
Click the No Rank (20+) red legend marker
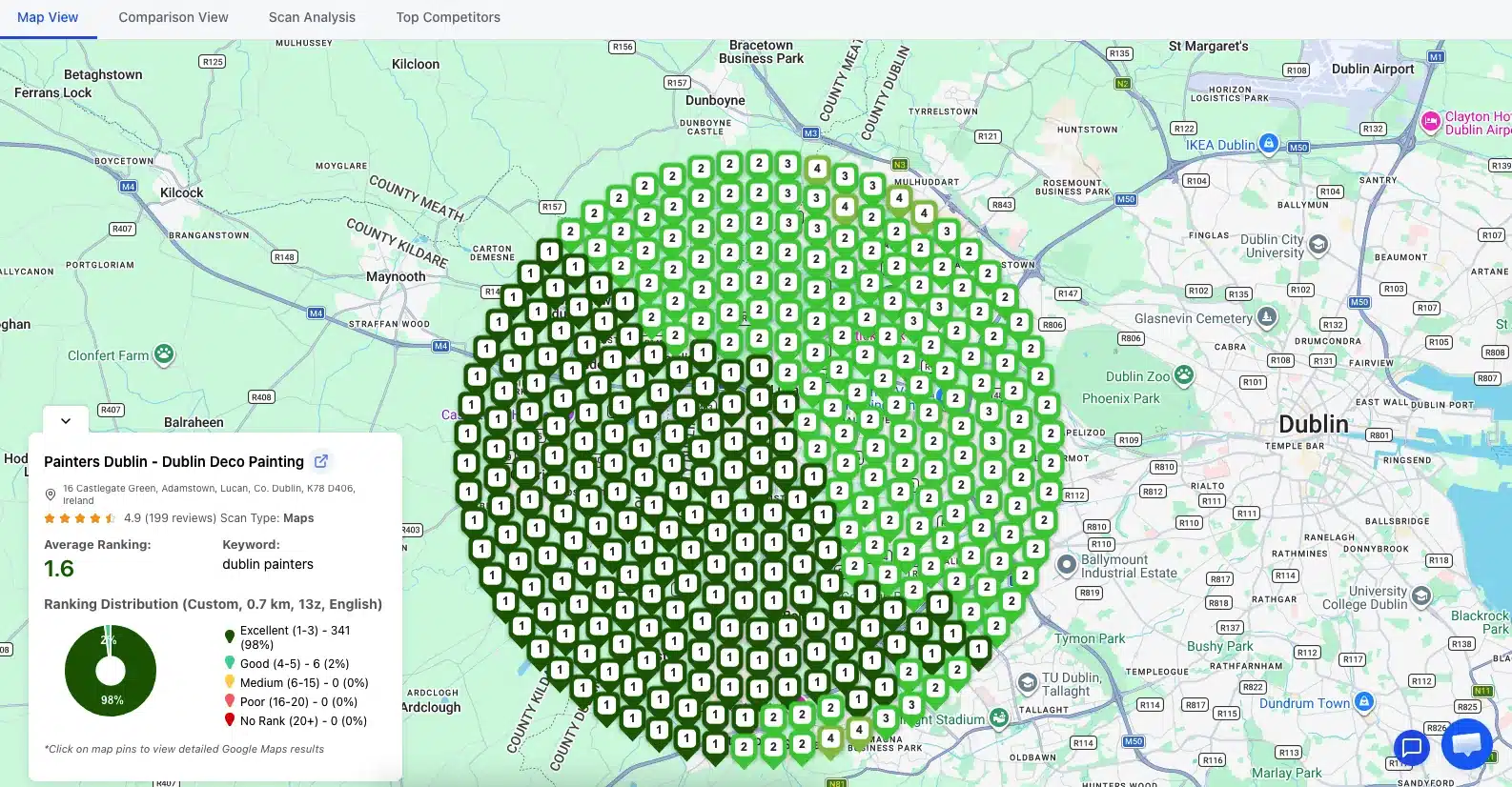coord(229,719)
